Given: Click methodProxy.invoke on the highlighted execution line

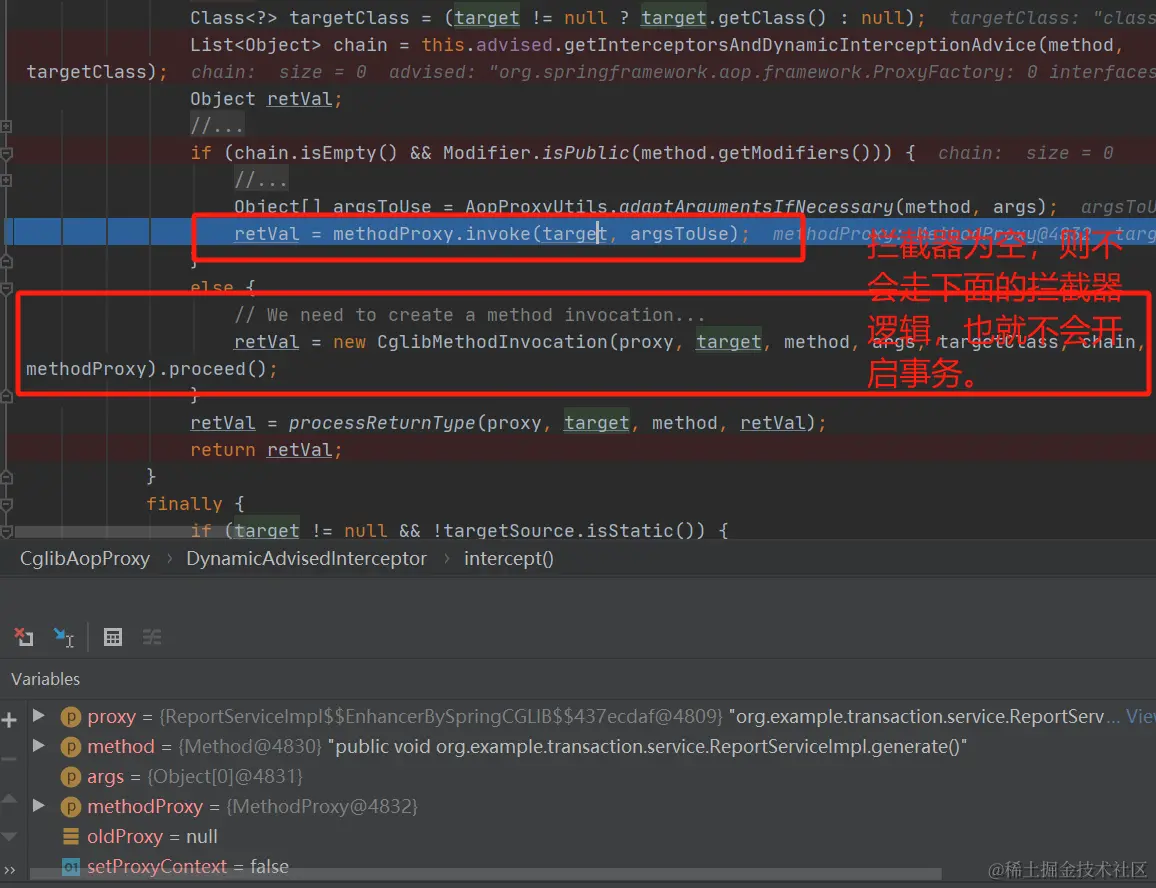Looking at the screenshot, I should [x=431, y=234].
